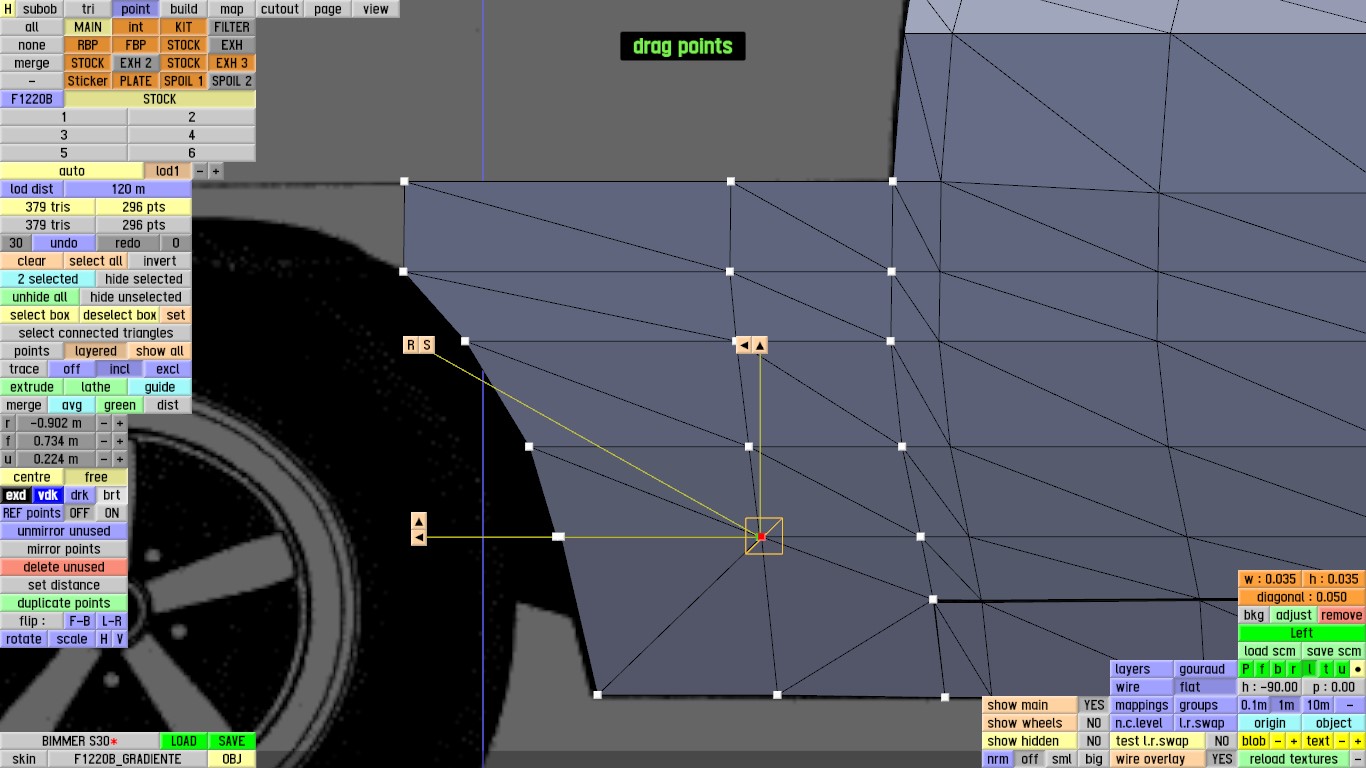Click the hide selected button

pos(144,279)
